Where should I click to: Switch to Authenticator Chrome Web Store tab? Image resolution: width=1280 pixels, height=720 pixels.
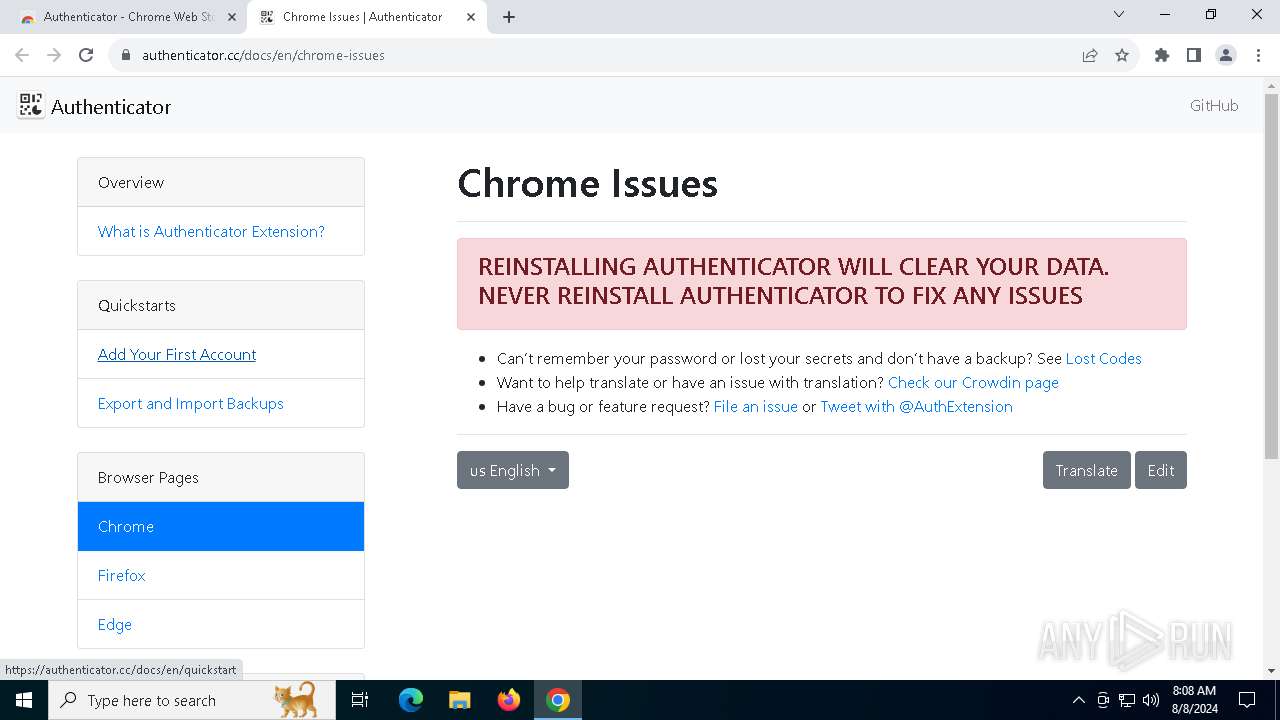click(x=128, y=17)
